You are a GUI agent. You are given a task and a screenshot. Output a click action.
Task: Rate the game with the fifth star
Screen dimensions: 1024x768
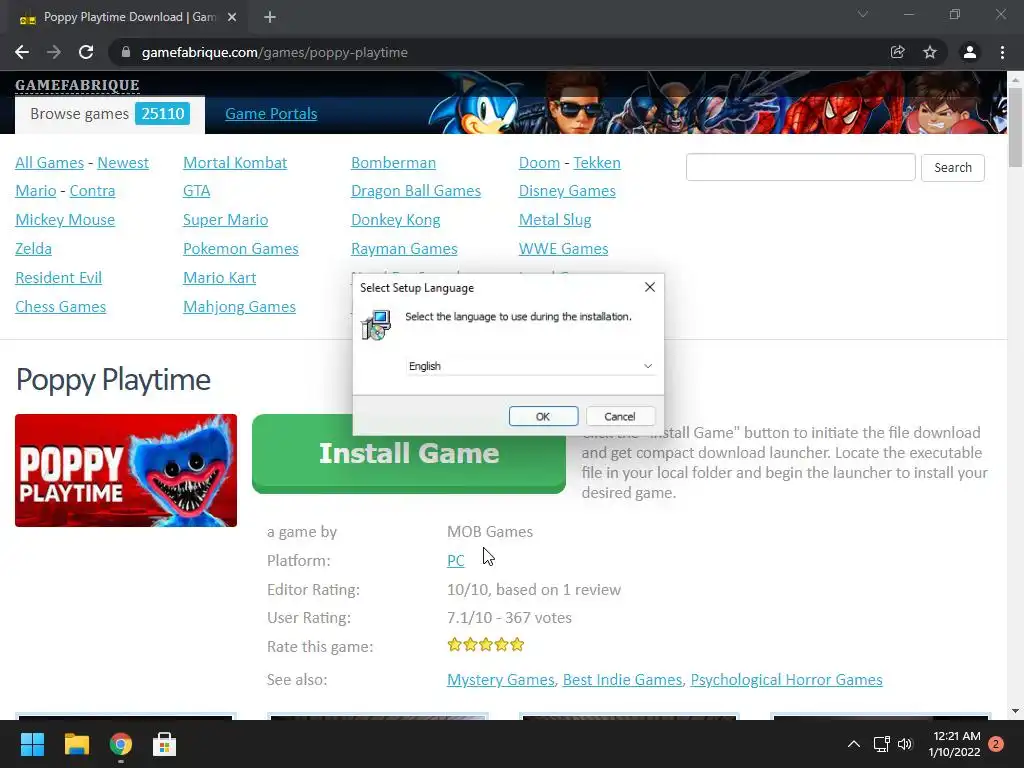(x=517, y=645)
